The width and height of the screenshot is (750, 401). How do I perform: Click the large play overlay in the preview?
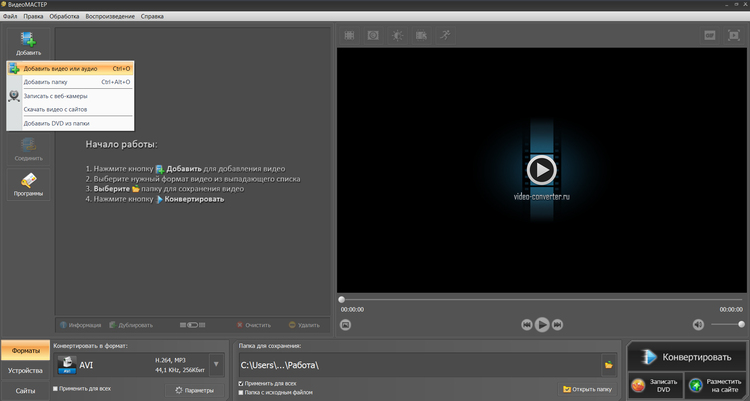coord(541,170)
